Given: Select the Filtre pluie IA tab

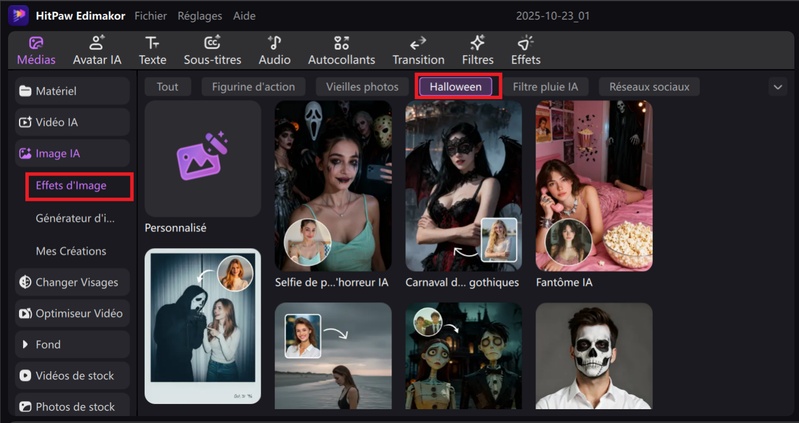Looking at the screenshot, I should tap(545, 87).
